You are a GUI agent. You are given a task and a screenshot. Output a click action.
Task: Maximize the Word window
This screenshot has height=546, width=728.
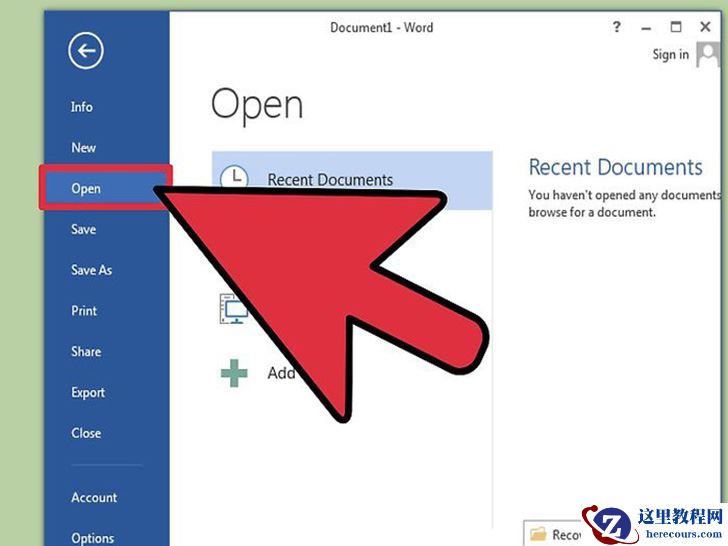pos(676,27)
